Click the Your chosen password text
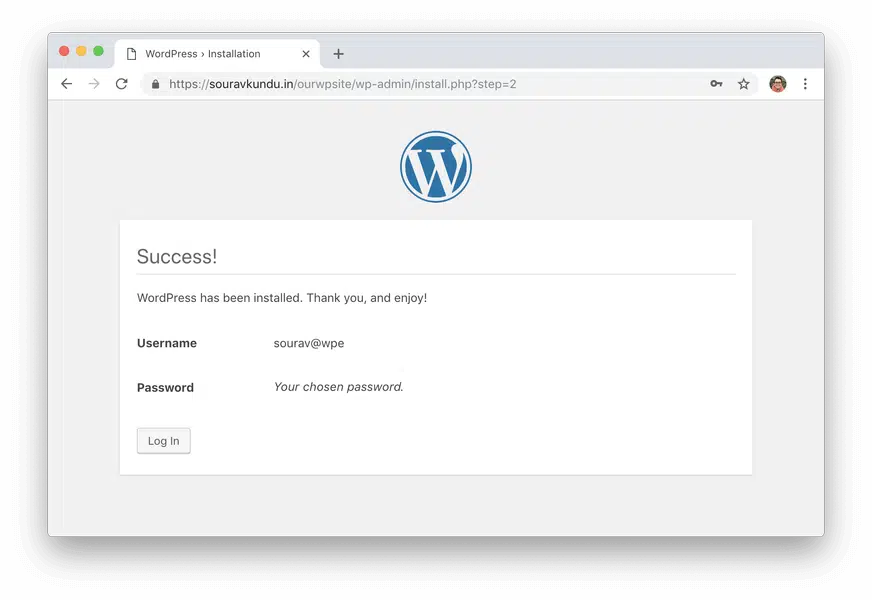872x600 pixels. coord(339,387)
